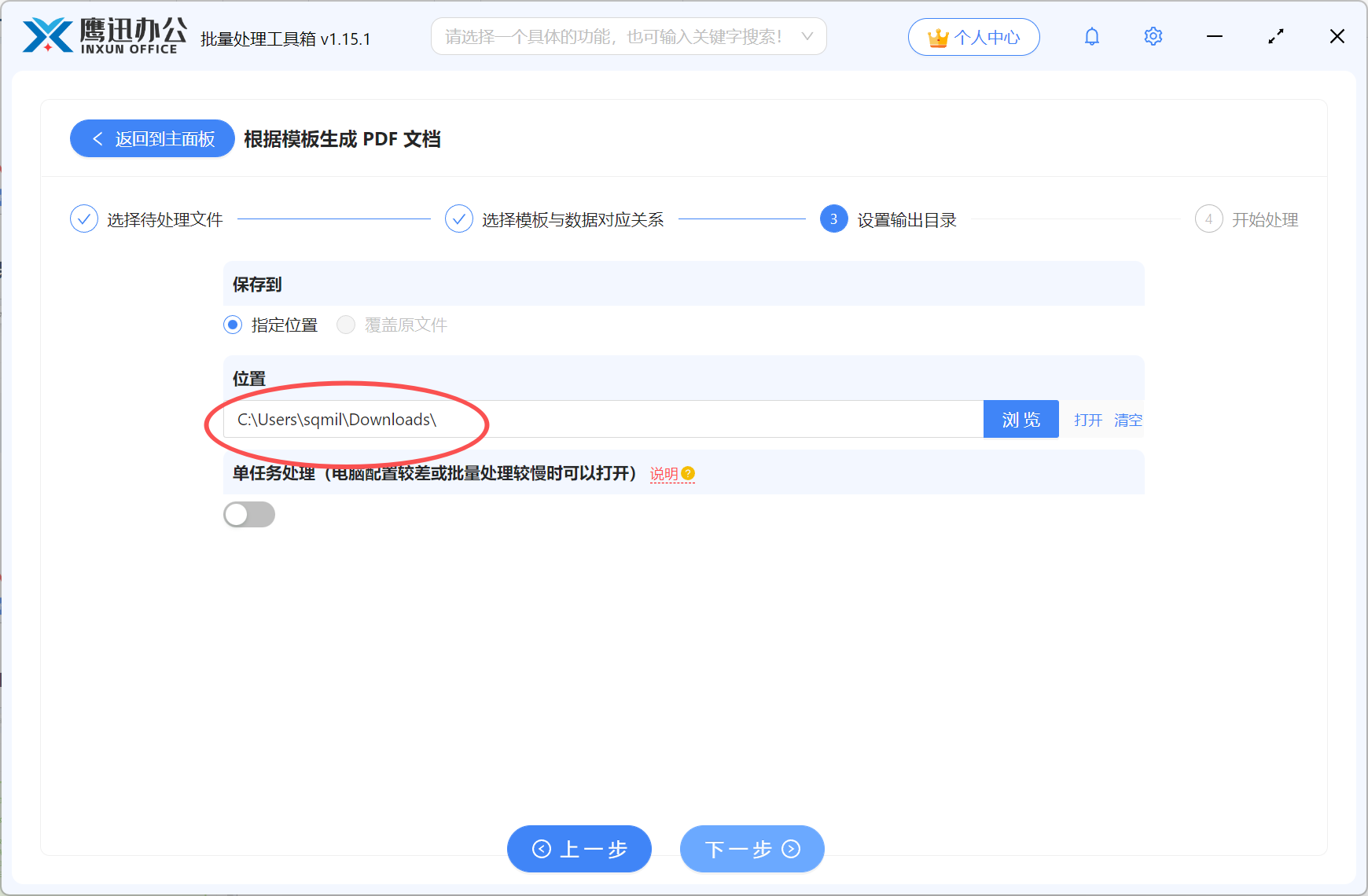Click the question mark icon beside 说明
This screenshot has width=1368, height=896.
coord(689,472)
